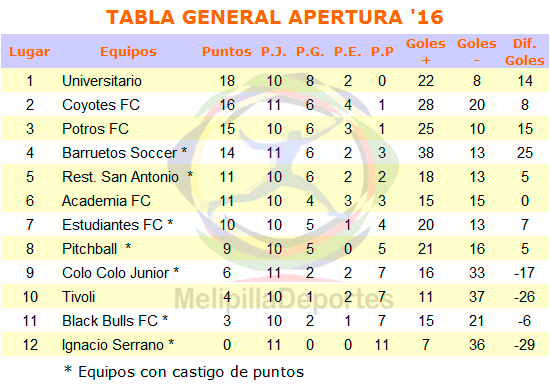The width and height of the screenshot is (550, 386).
Task: Click the Puntos column header
Action: 227,52
